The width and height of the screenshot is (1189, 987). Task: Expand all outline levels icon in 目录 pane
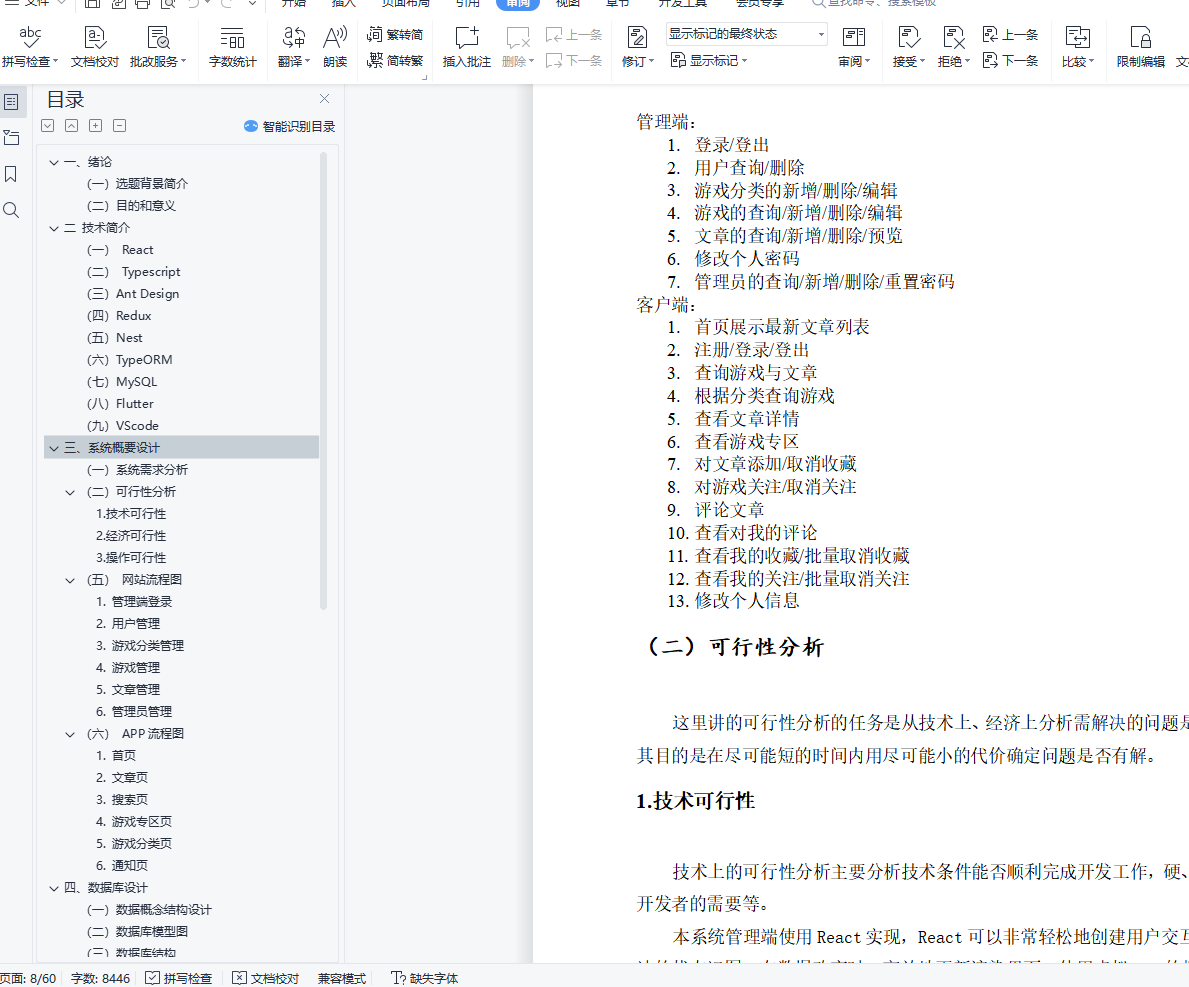click(48, 126)
